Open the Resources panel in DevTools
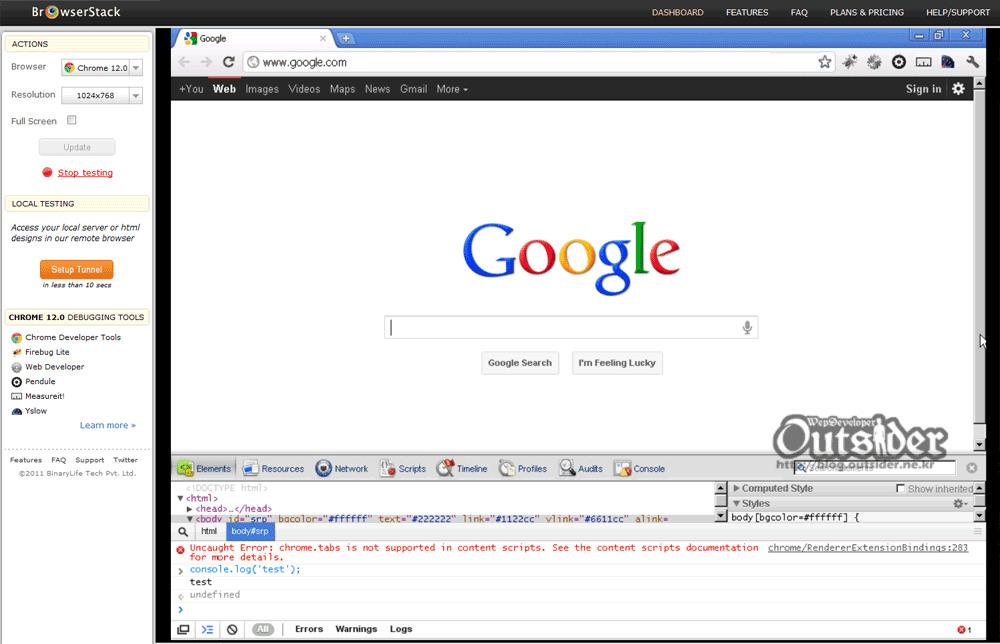The width and height of the screenshot is (1000, 644). tap(274, 469)
